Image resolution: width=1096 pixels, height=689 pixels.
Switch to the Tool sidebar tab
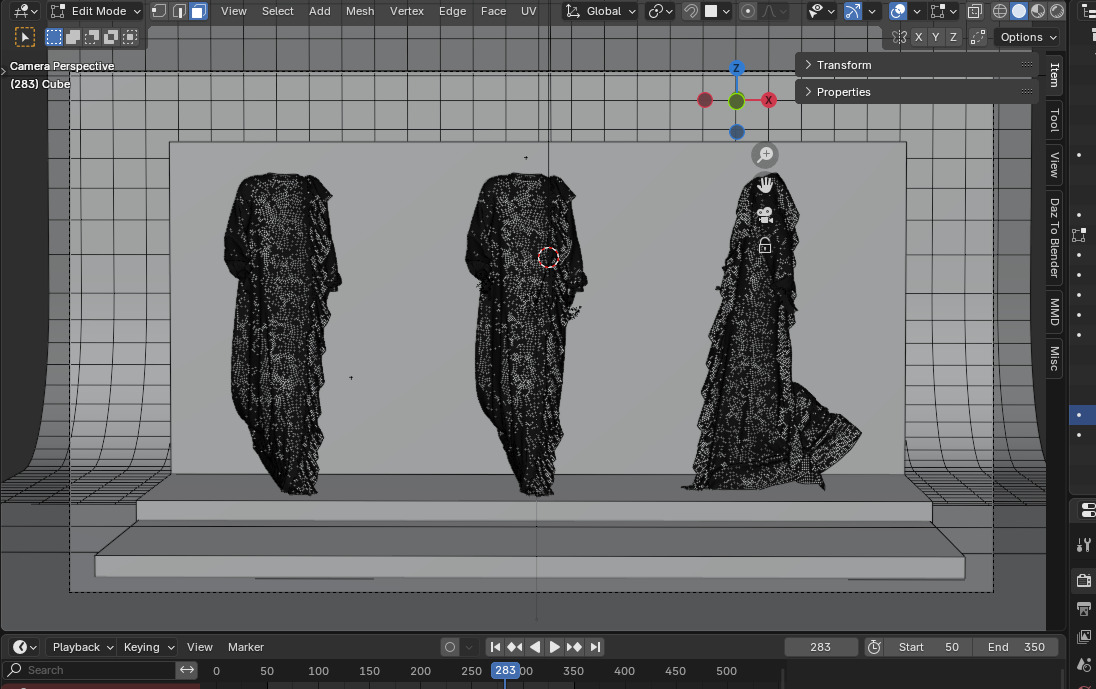(x=1054, y=120)
